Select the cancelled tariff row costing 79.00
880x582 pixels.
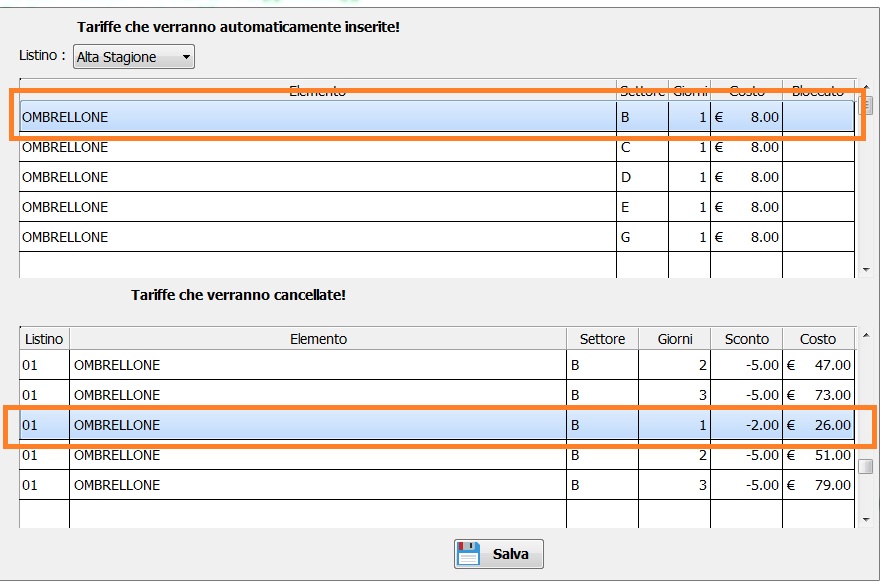(x=437, y=485)
